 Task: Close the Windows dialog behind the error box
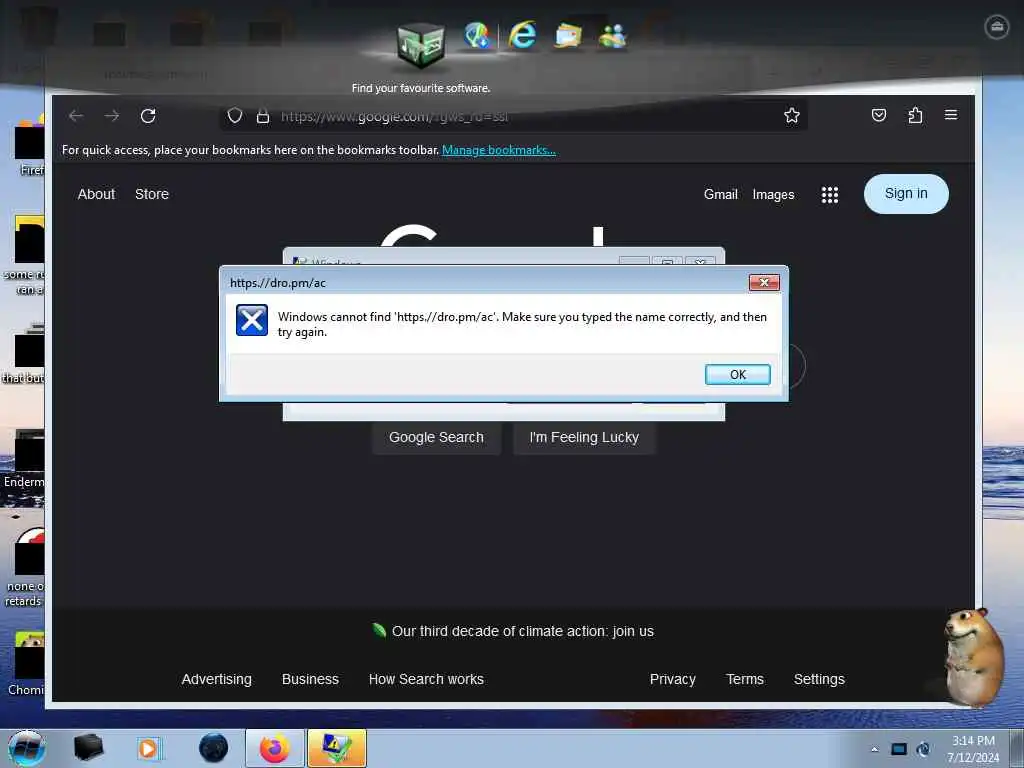pyautogui.click(x=700, y=261)
